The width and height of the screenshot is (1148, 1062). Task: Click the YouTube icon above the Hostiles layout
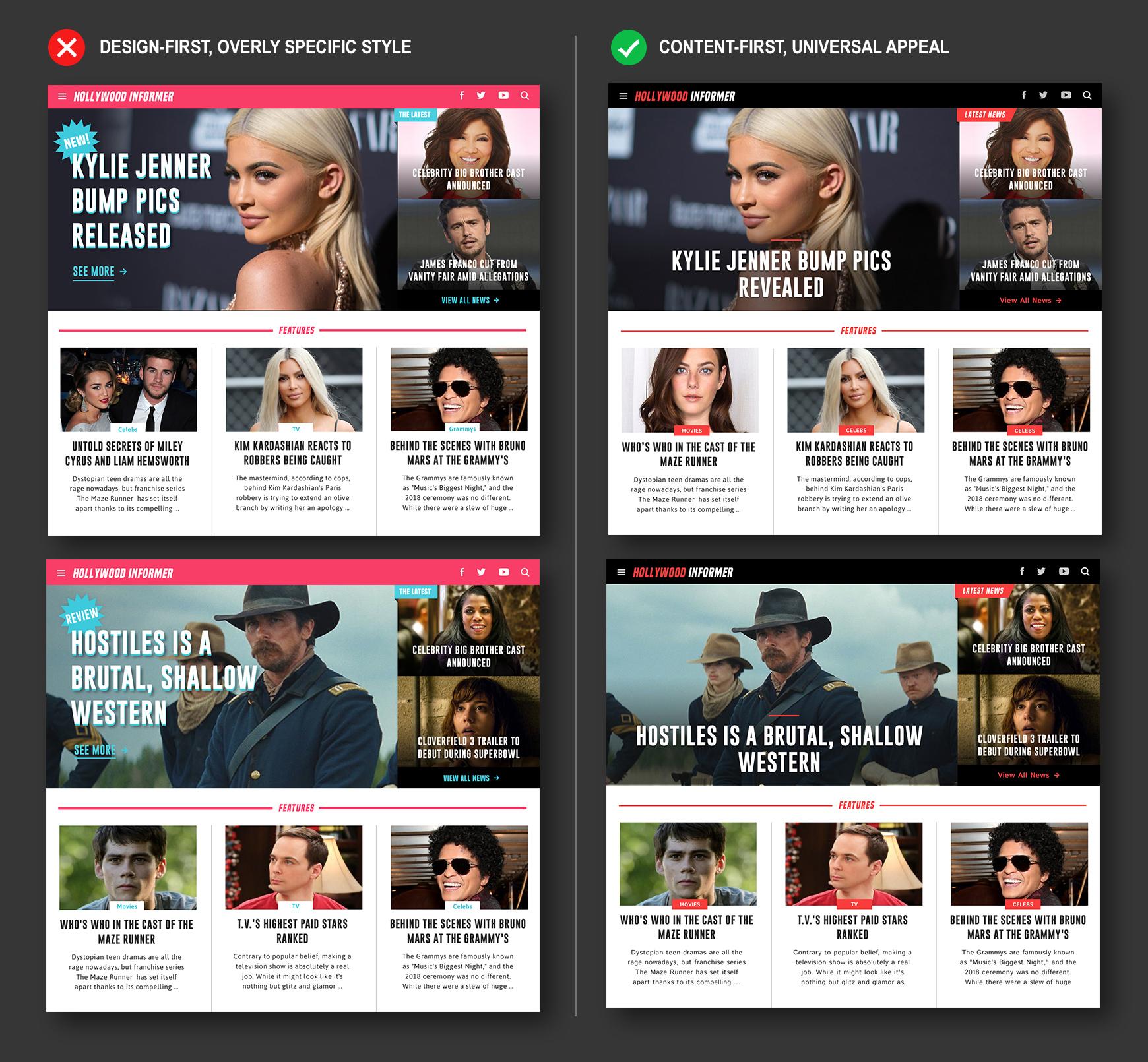(504, 572)
